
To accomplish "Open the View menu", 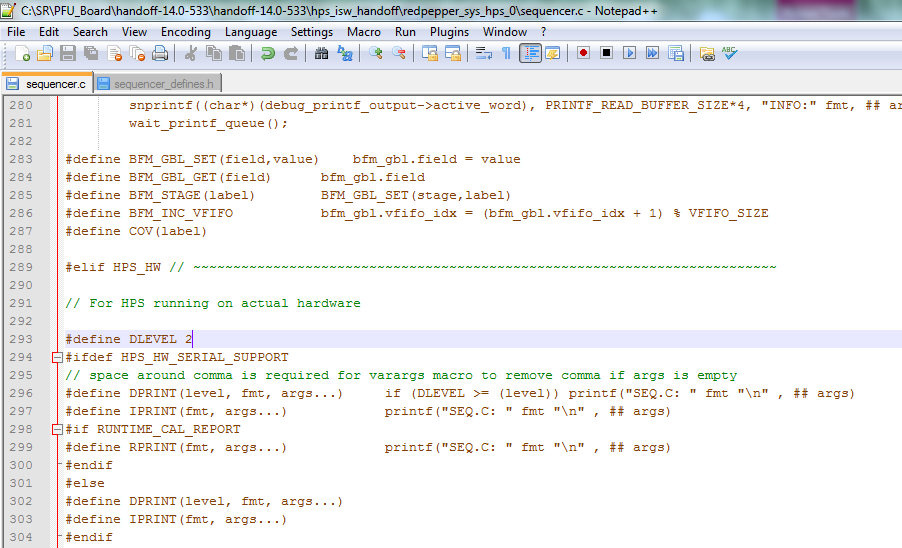I will click(134, 32).
